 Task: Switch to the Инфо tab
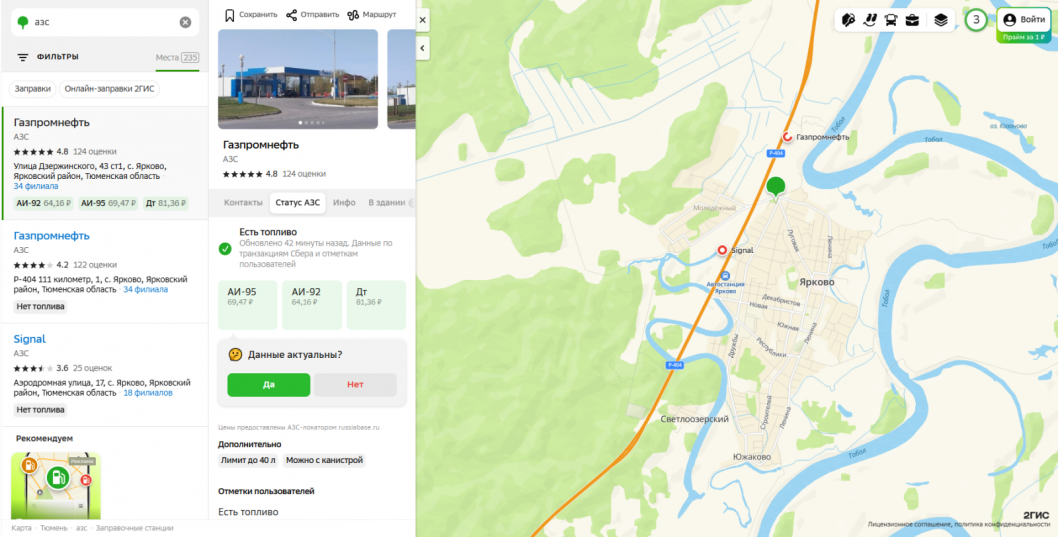pyautogui.click(x=344, y=202)
